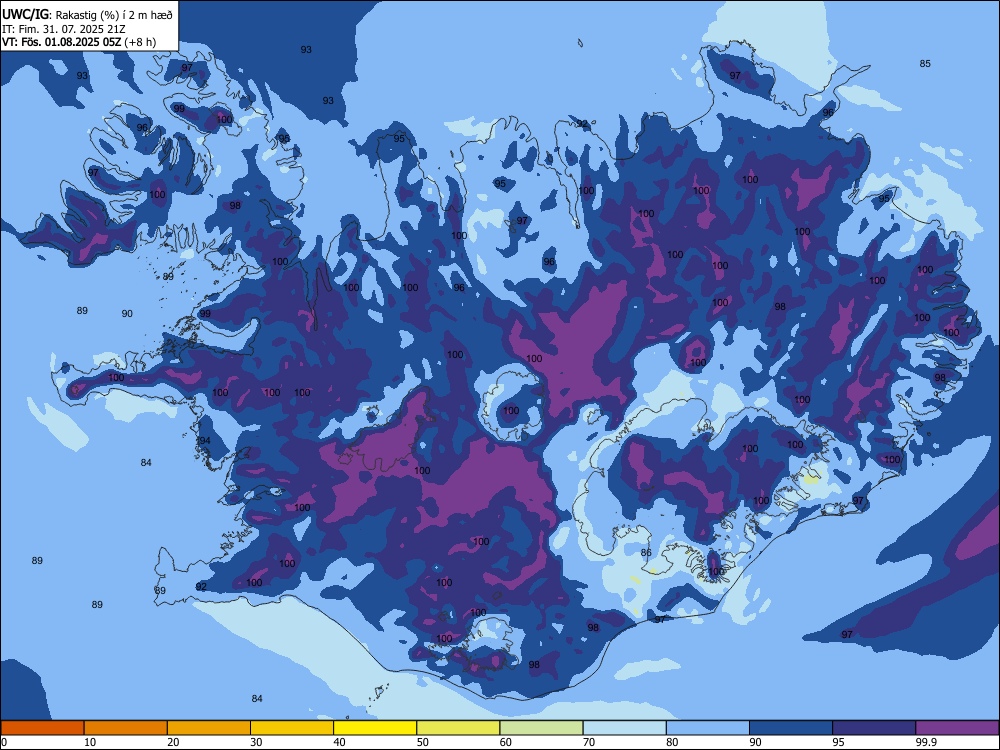Click the '99.9' legend scale label
The width and height of the screenshot is (1000, 750).
[925, 742]
